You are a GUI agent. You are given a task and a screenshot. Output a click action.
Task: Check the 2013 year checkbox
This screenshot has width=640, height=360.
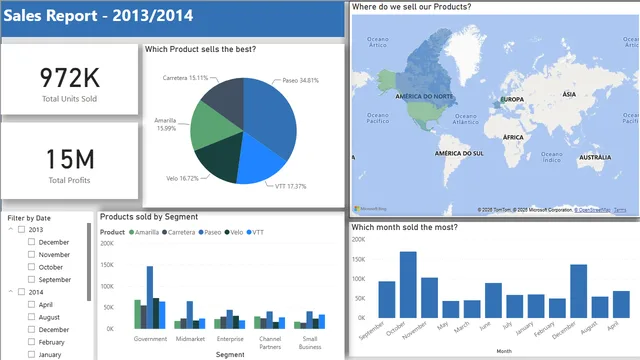pos(22,229)
